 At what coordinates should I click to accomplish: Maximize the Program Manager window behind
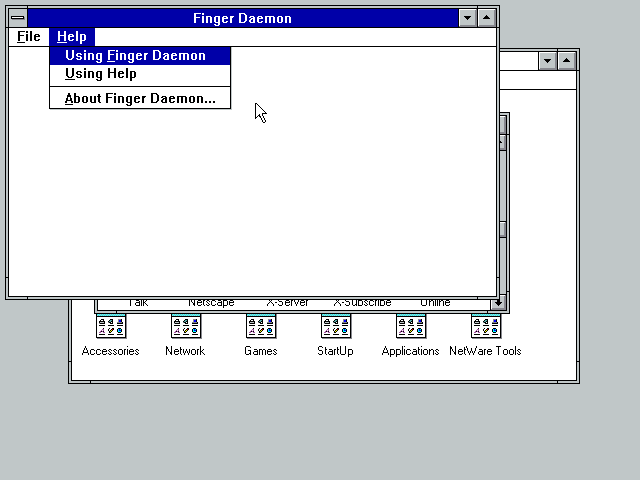tap(567, 61)
